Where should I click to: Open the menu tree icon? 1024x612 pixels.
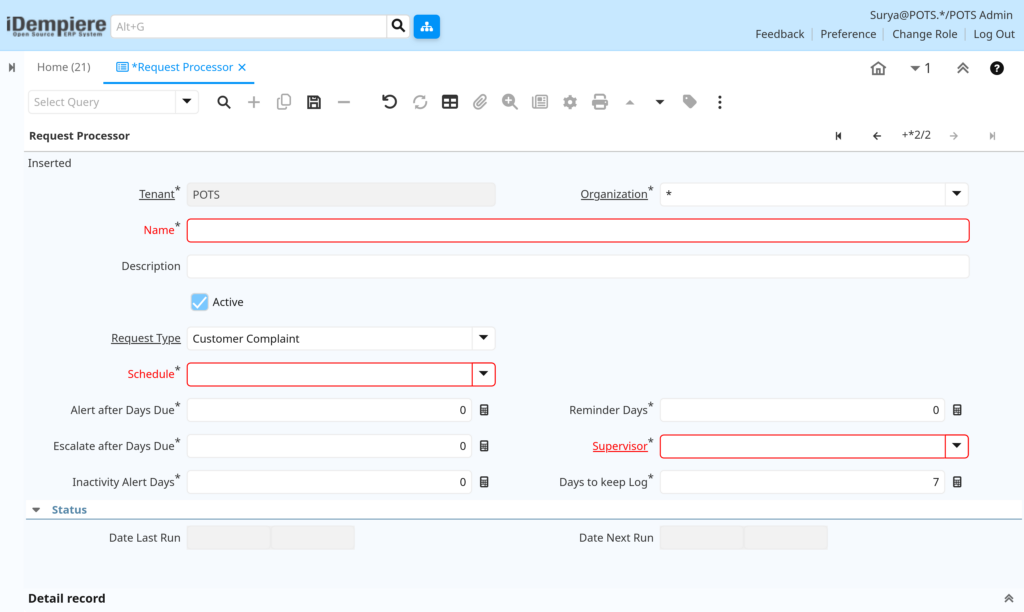[x=426, y=26]
